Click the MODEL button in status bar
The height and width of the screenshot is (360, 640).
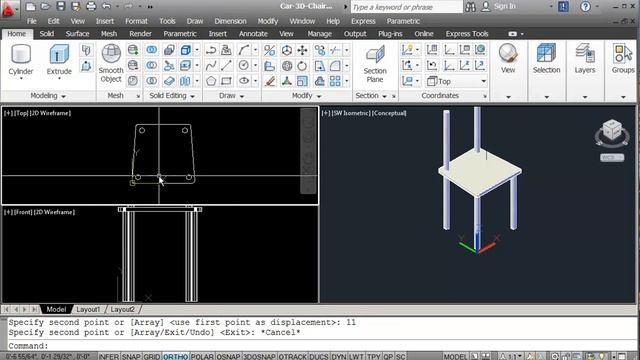tap(455, 356)
